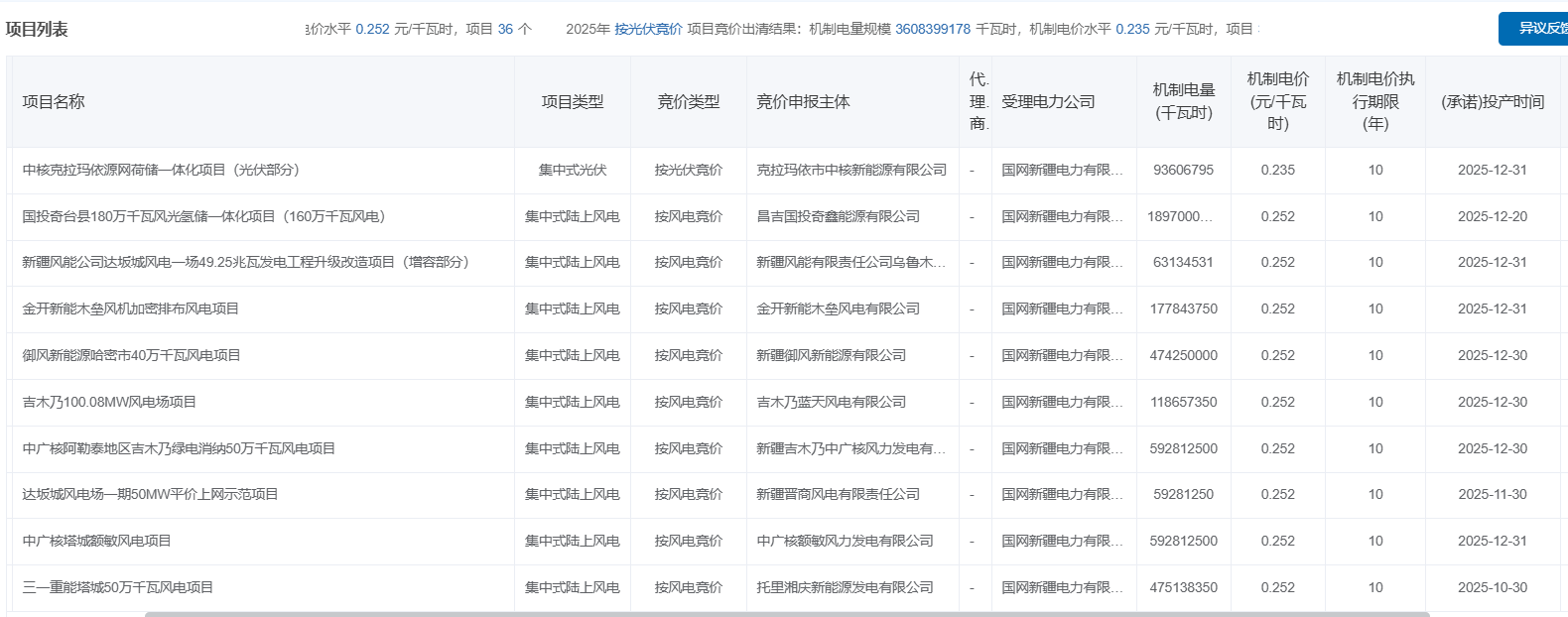This screenshot has width=1568, height=617.
Task: Click the 集中式光伏 project type cell
Action: (572, 170)
